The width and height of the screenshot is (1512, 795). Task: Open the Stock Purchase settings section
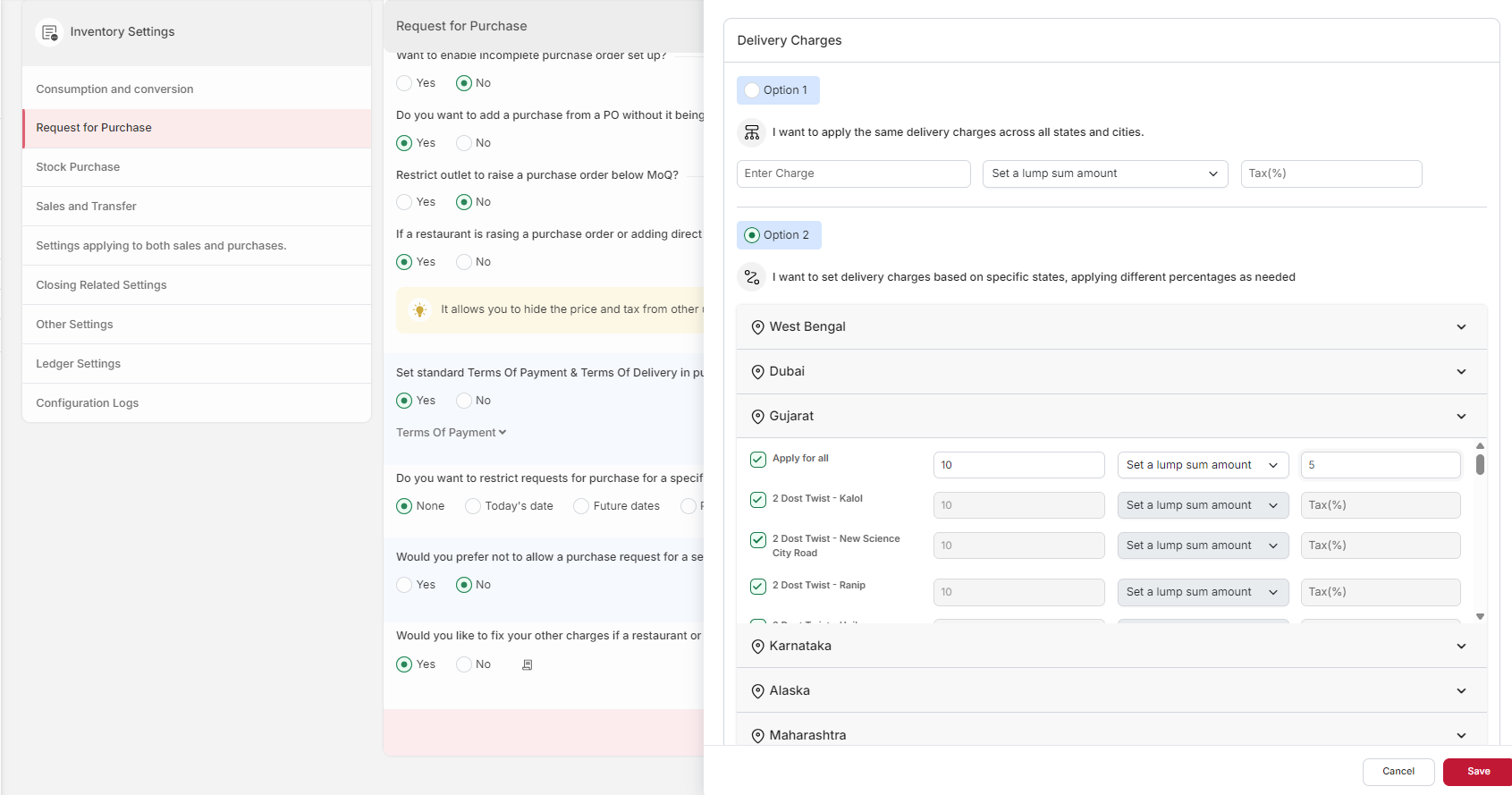[78, 167]
